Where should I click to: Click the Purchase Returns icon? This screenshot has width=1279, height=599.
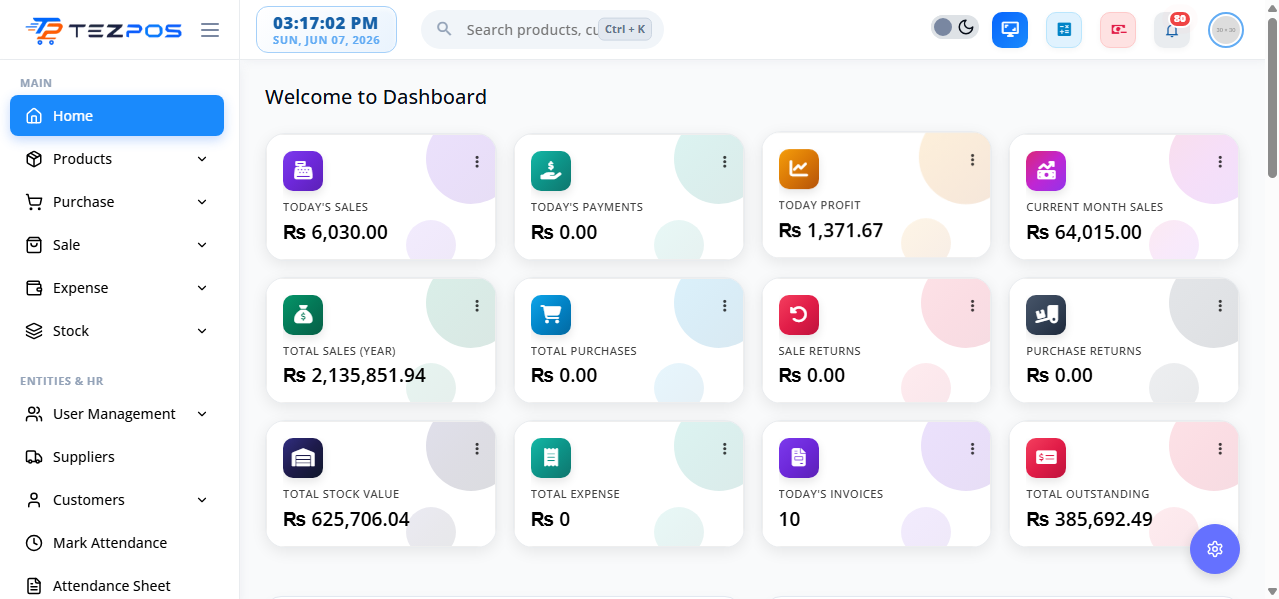[x=1046, y=315]
